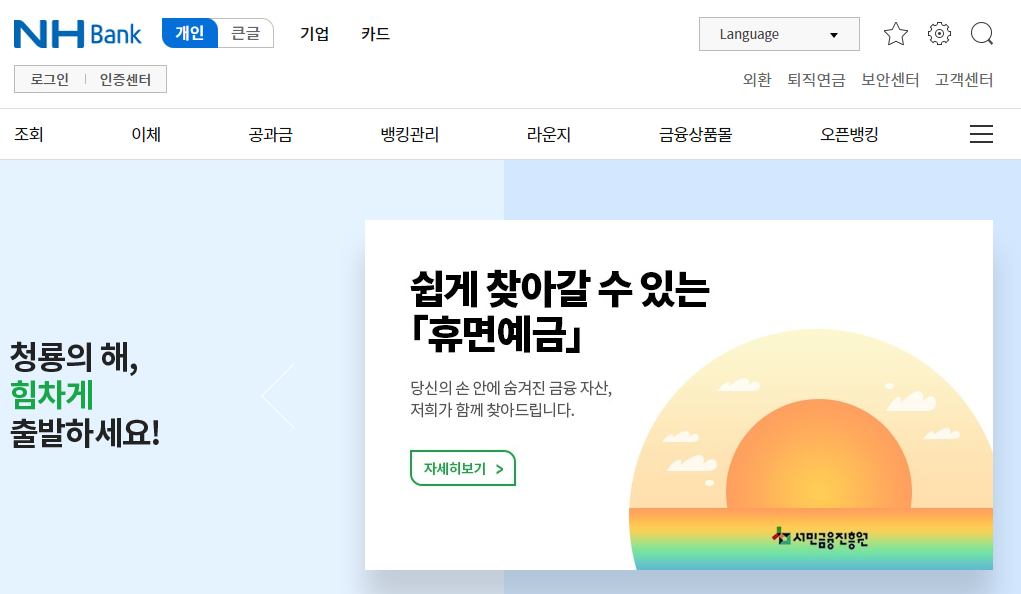Viewport: 1021px width, 594px height.
Task: Open the 이체 menu
Action: [x=146, y=134]
